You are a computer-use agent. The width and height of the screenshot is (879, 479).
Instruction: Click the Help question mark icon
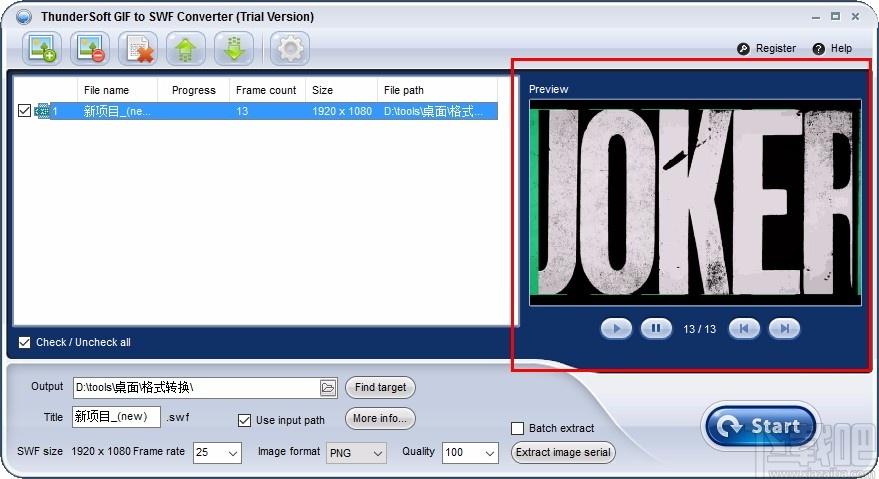coord(818,49)
